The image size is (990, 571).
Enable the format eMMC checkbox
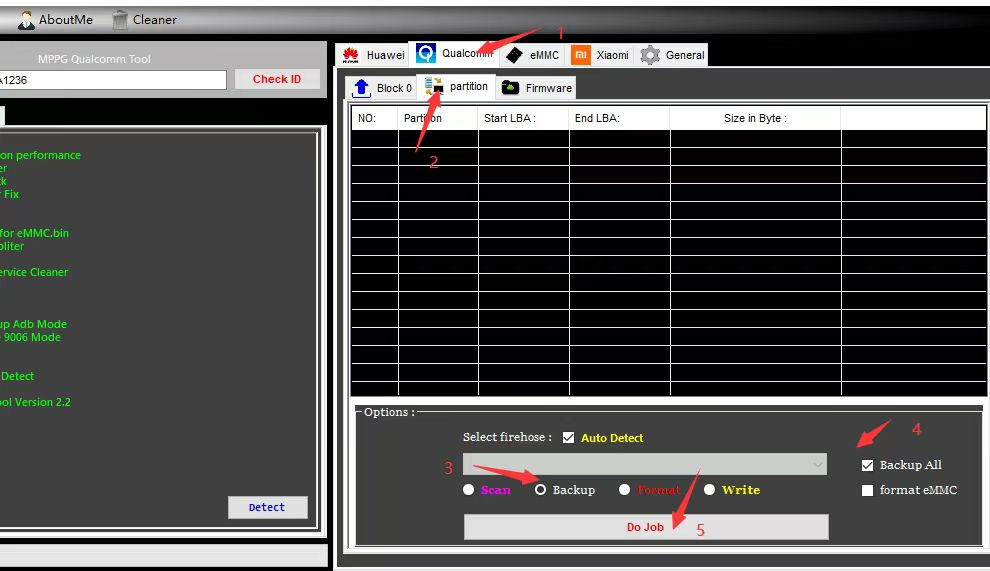click(x=867, y=490)
